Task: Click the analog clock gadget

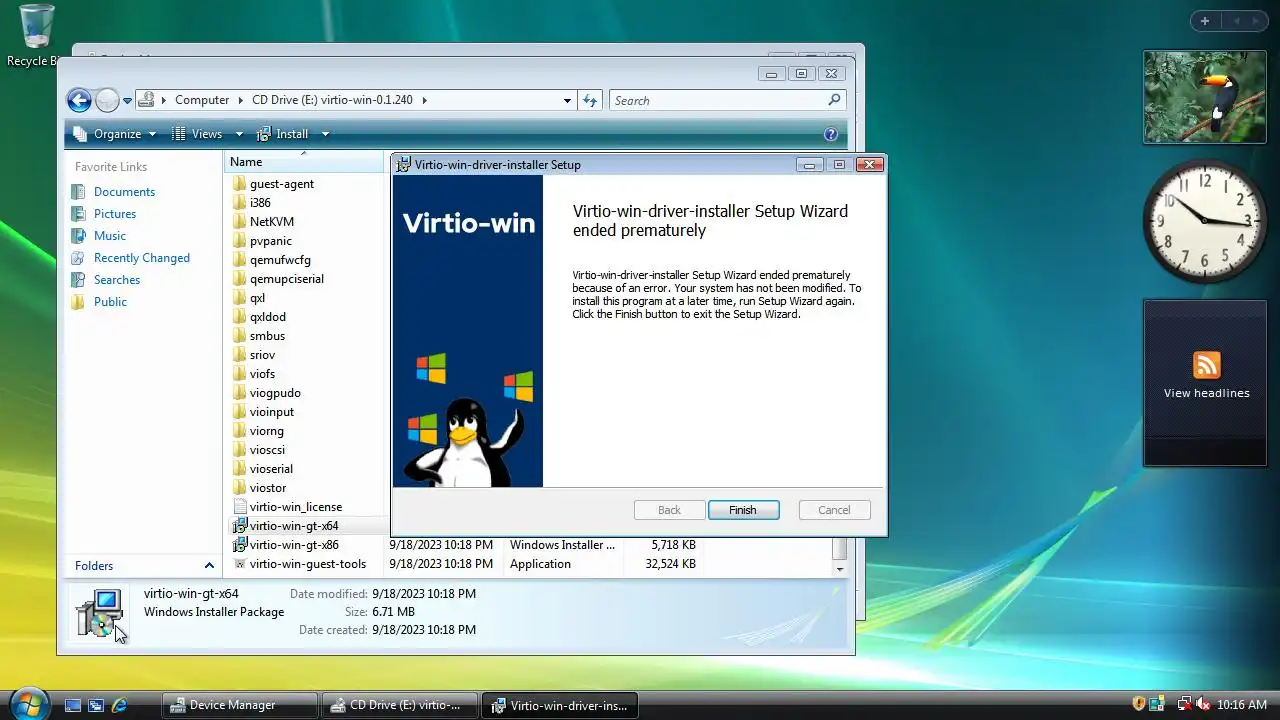Action: [x=1205, y=221]
